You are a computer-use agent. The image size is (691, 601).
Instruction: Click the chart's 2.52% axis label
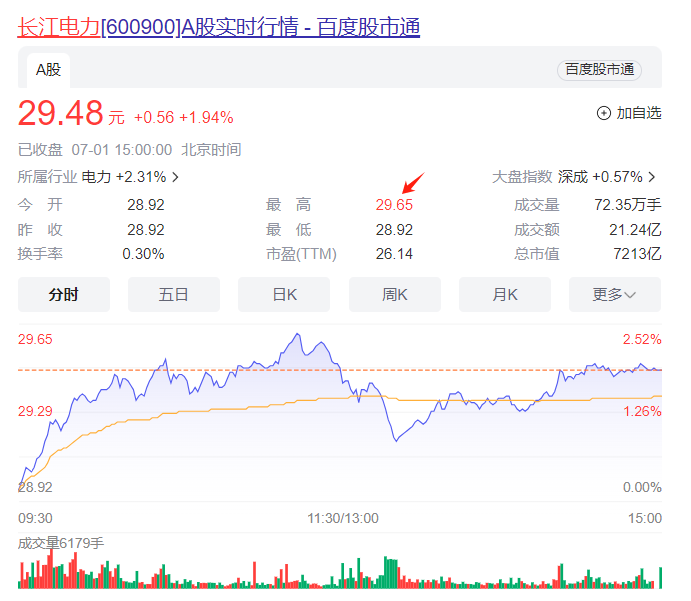pyautogui.click(x=642, y=339)
